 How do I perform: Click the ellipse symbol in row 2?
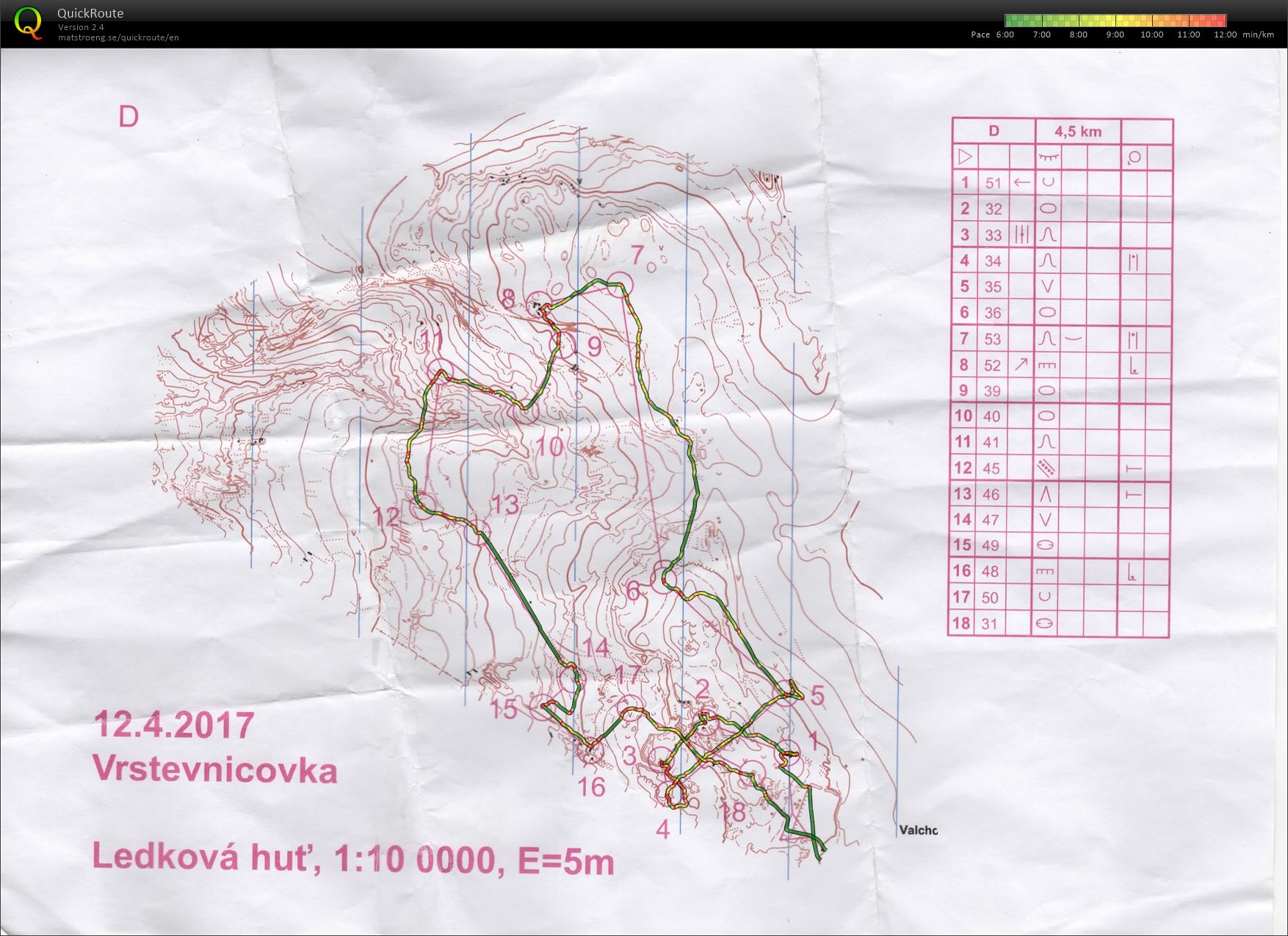coord(1048,208)
